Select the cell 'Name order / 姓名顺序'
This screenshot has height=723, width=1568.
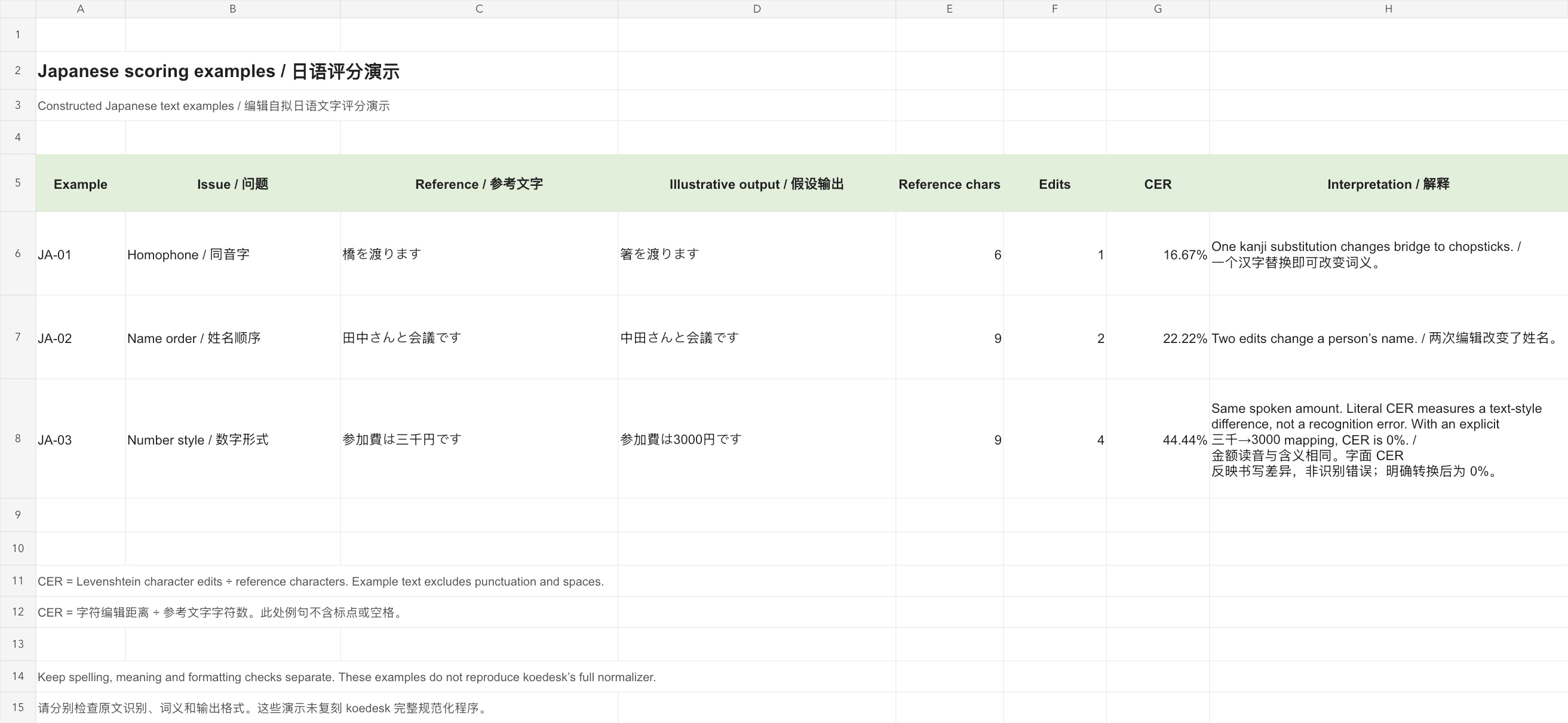(232, 338)
